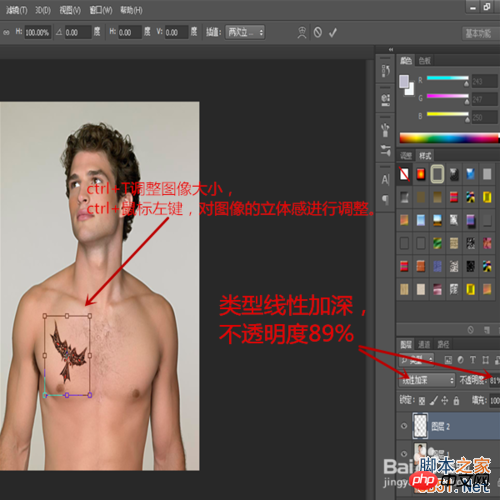
Task: Apply the default no-style swatch with red slash
Action: pos(404,174)
